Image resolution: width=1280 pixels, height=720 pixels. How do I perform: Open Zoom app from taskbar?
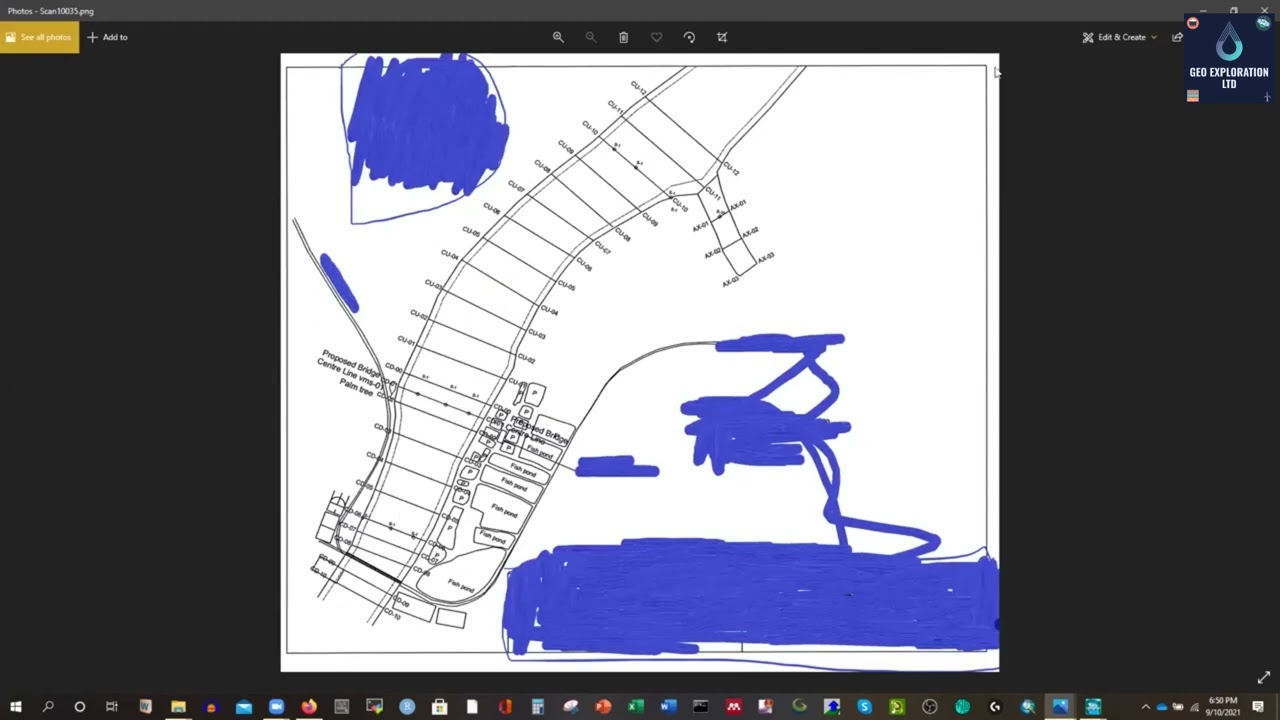click(x=276, y=707)
